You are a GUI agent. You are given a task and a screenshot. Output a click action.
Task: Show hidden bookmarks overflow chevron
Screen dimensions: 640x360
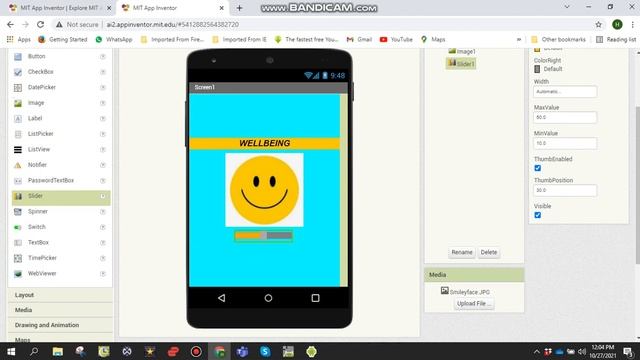coord(519,40)
